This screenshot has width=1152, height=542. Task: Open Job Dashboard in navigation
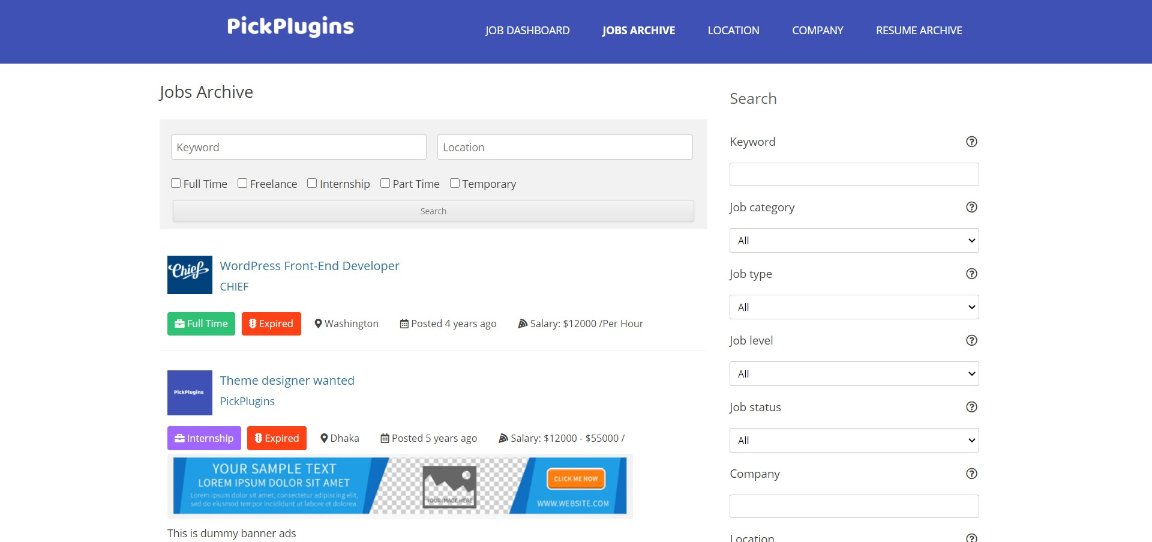(528, 31)
